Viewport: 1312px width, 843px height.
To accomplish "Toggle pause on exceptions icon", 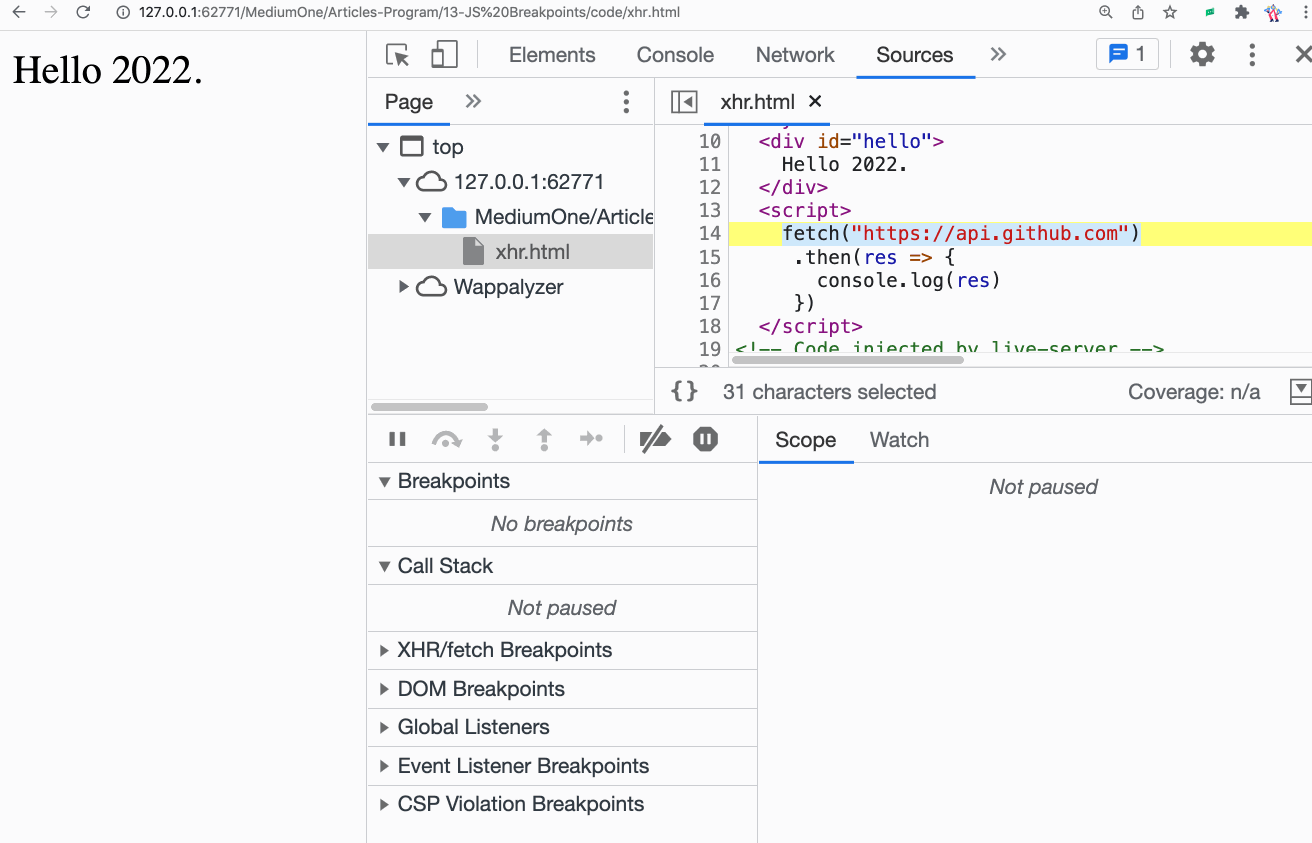I will pyautogui.click(x=705, y=439).
